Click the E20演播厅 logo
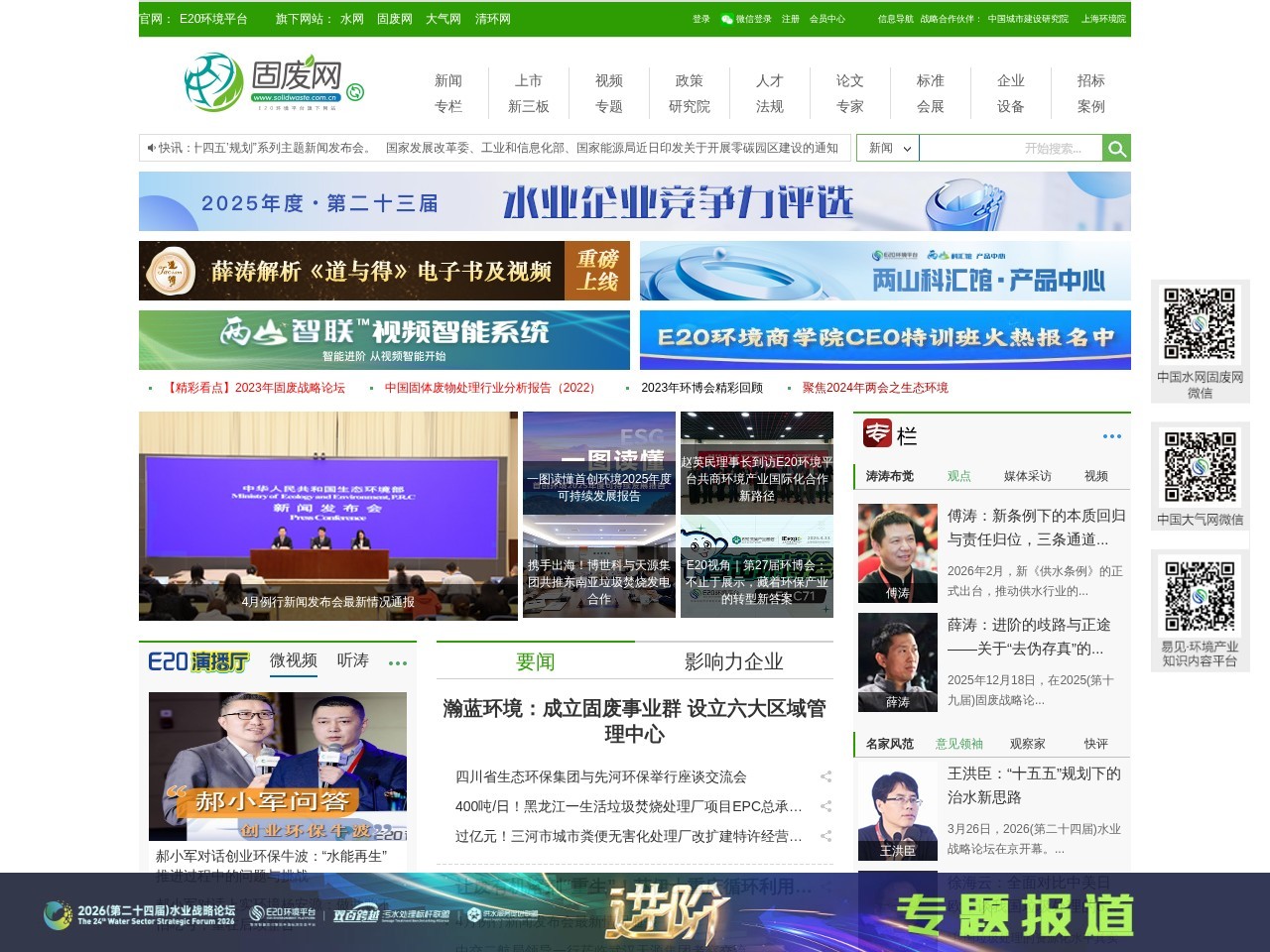Image resolution: width=1270 pixels, height=952 pixels. point(198,661)
